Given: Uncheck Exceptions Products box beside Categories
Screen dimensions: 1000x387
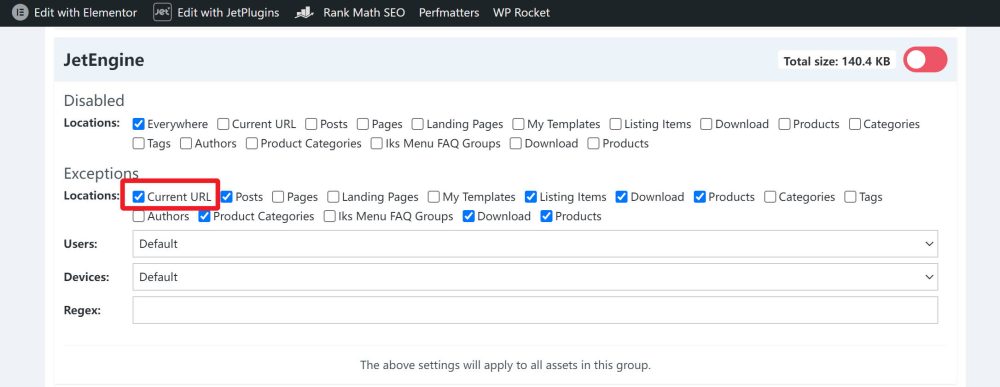Looking at the screenshot, I should 700,197.
